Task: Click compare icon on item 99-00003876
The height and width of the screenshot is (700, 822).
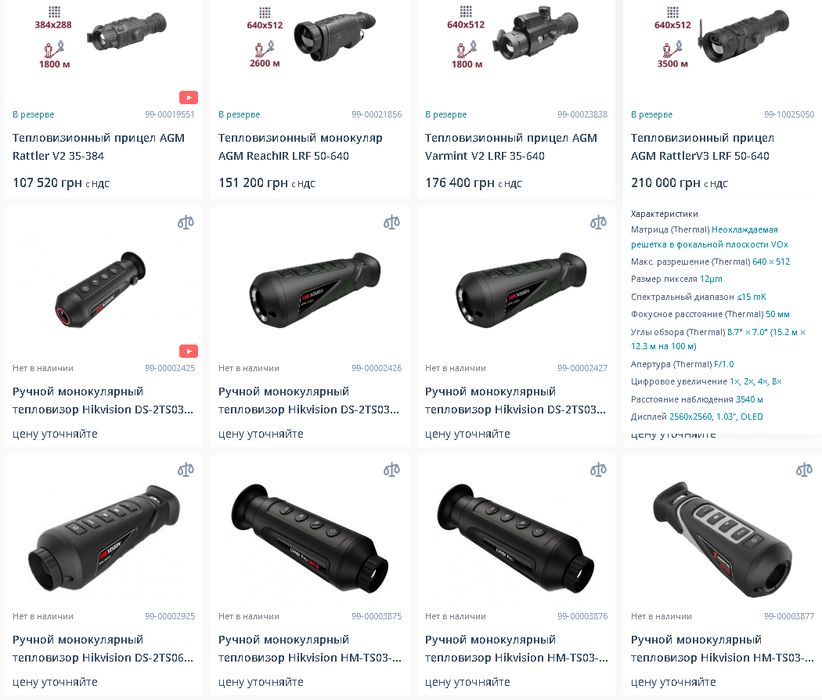Action: tap(598, 469)
